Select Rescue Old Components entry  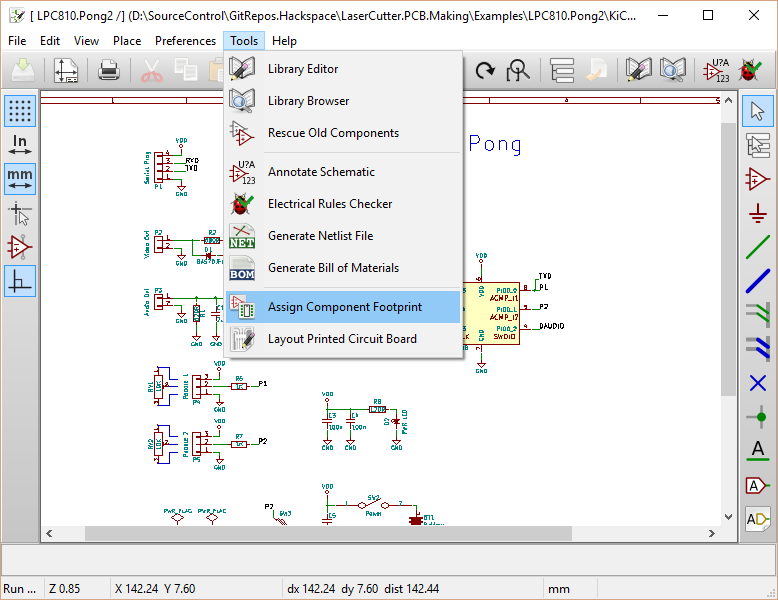[x=343, y=133]
